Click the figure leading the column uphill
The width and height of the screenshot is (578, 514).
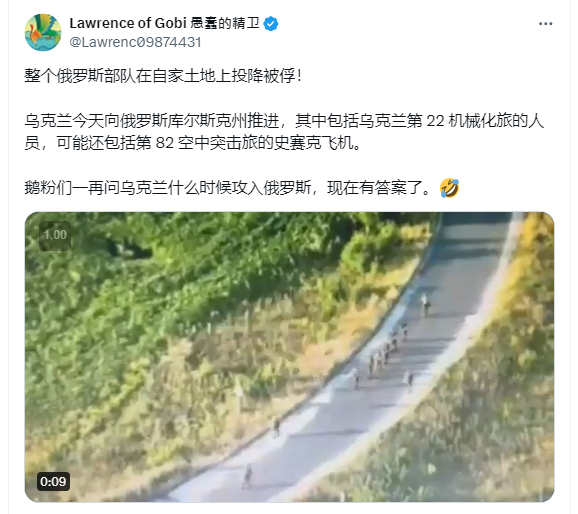pyautogui.click(x=425, y=305)
